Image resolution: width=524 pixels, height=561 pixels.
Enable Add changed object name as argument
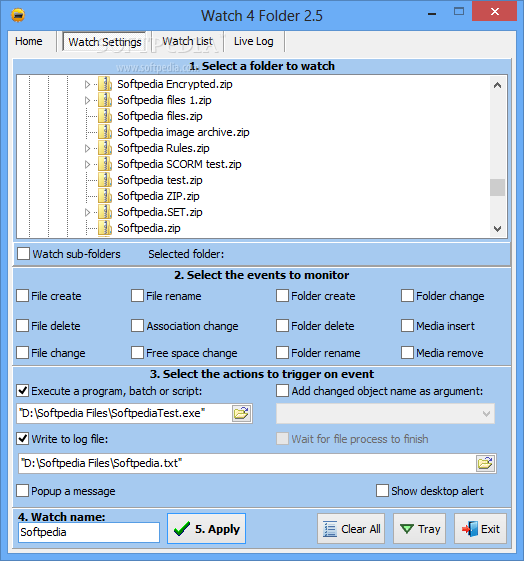[283, 391]
